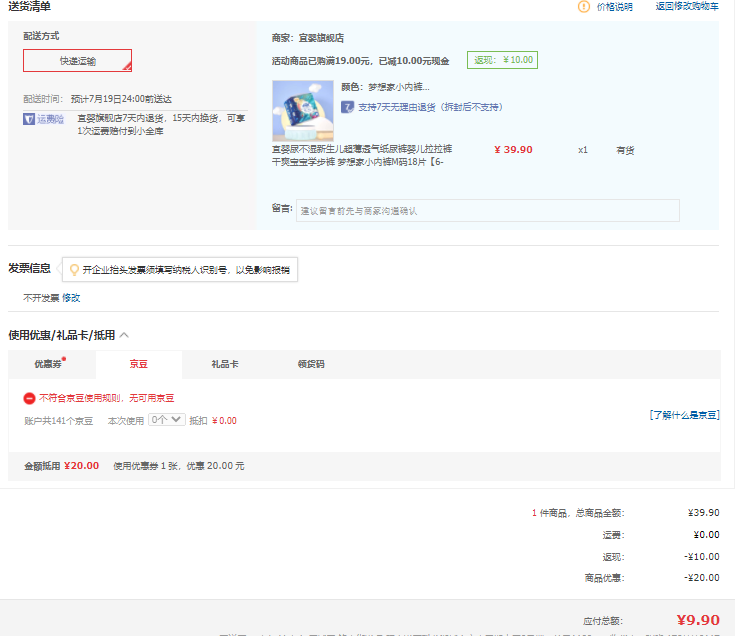Screen dimensions: 737x636
Task: Switch to the 礼品卡 tab
Action: (x=225, y=364)
